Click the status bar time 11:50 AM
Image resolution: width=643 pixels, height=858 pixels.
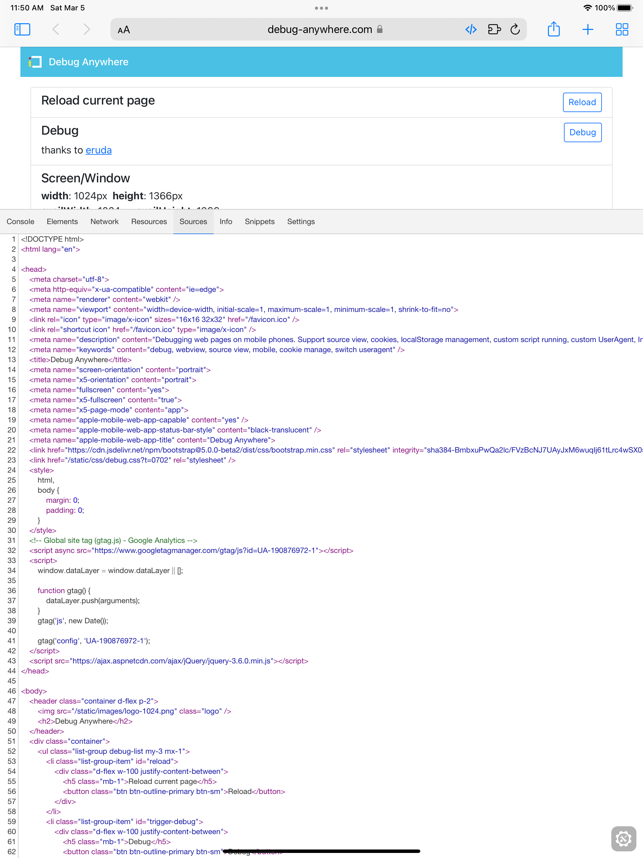(x=27, y=8)
